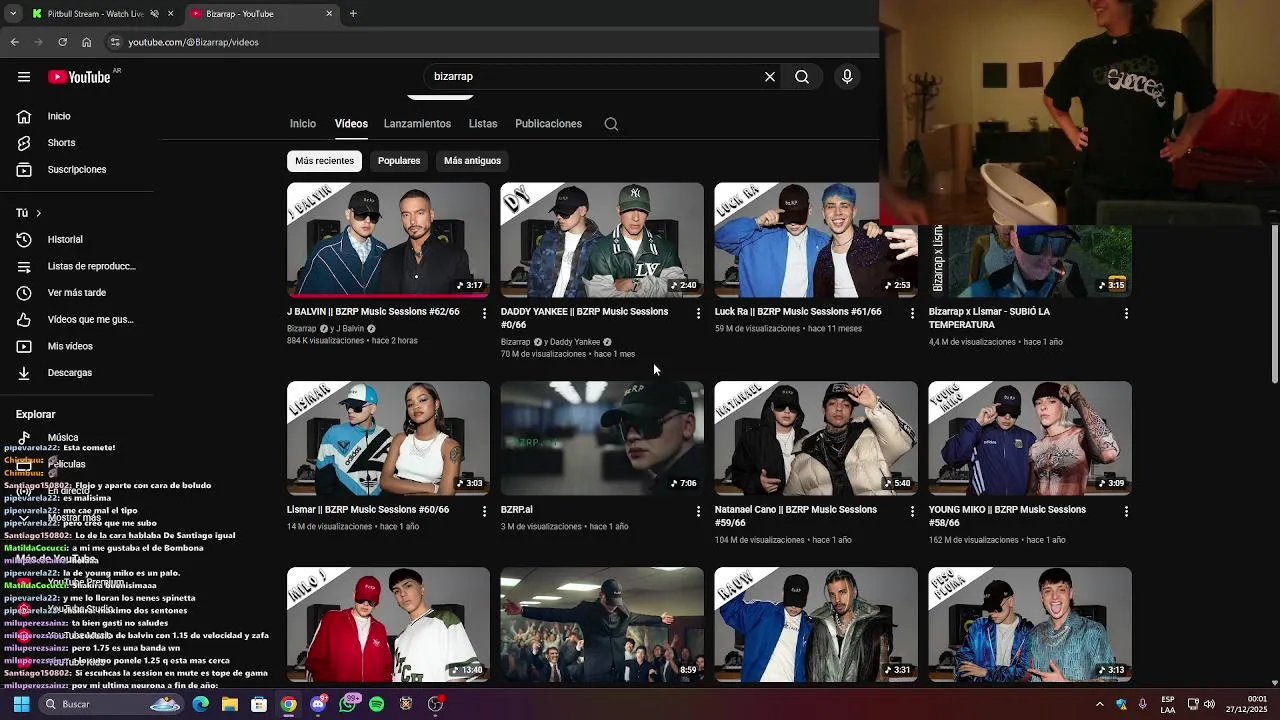Open a new browser tab
This screenshot has height=720, width=1280.
(353, 14)
